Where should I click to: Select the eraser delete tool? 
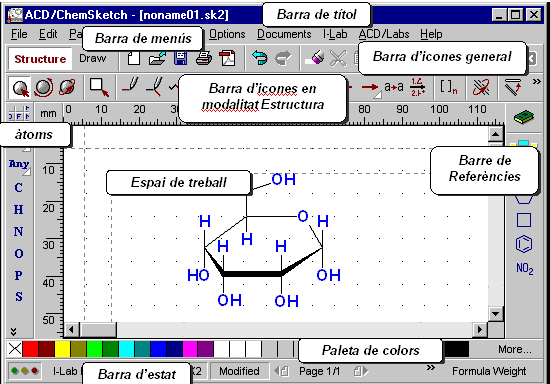coord(314,58)
